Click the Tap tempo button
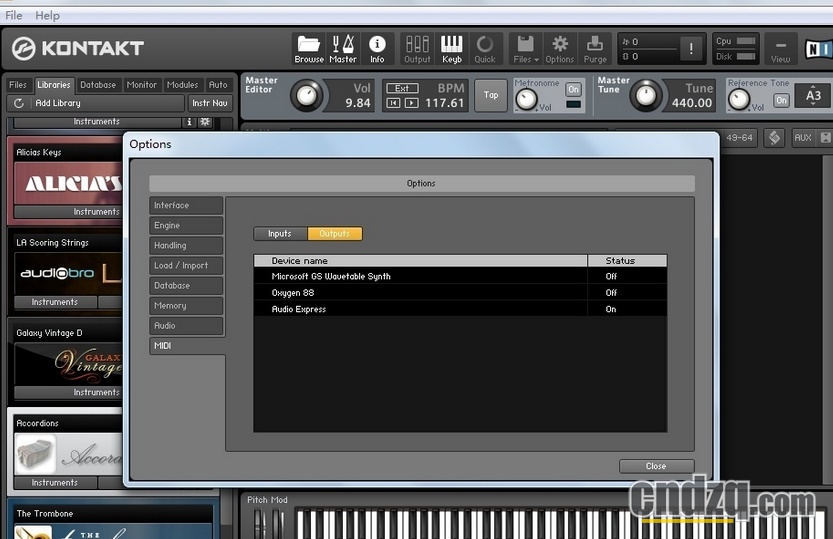 pos(491,95)
